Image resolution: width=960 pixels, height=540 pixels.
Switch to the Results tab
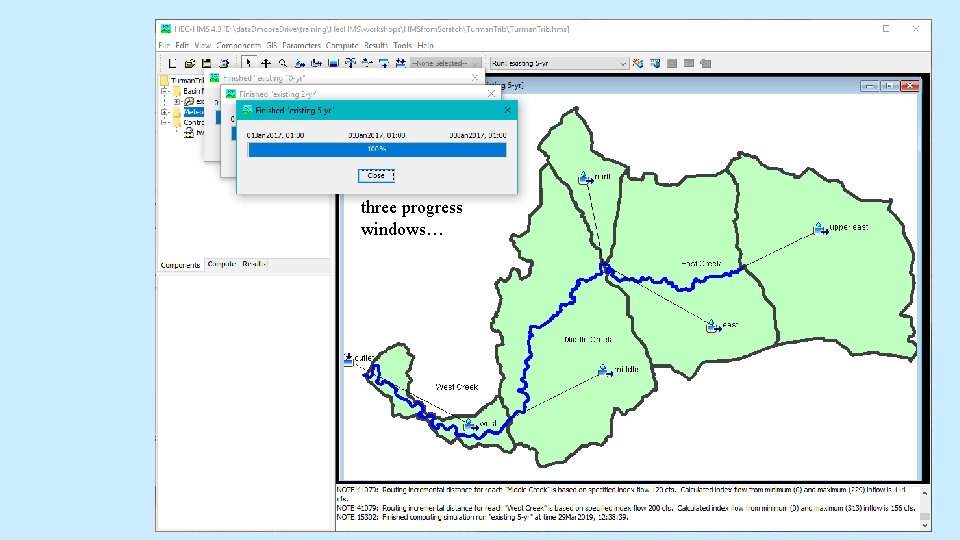tap(253, 264)
